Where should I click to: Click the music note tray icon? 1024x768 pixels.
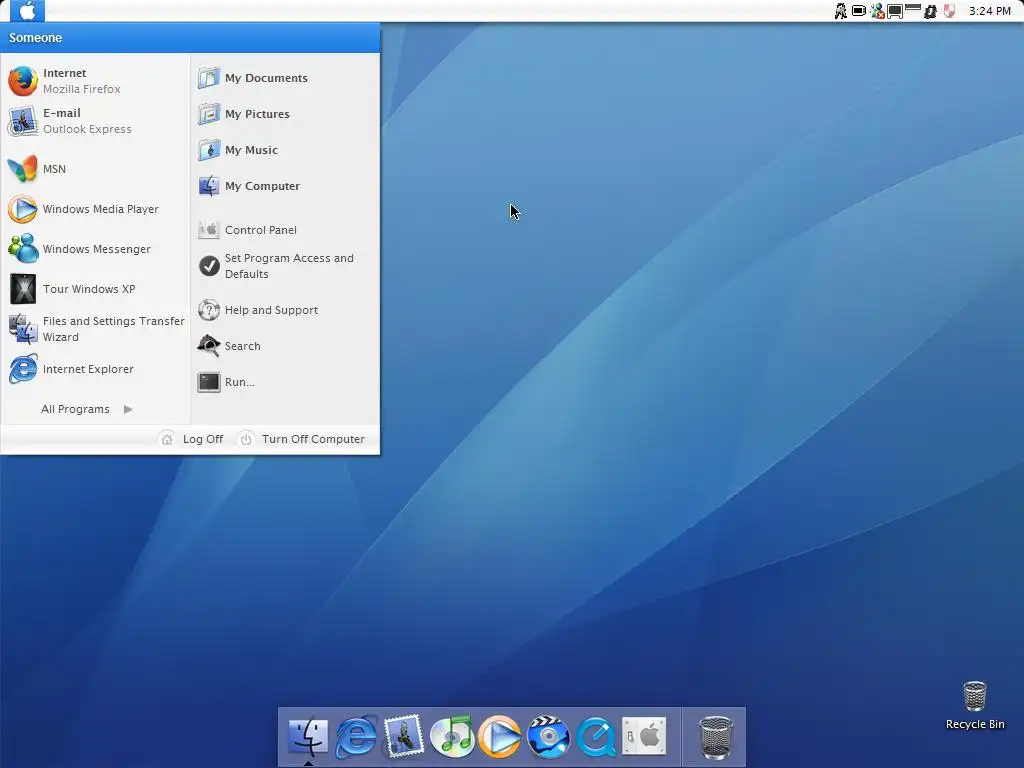click(x=930, y=11)
